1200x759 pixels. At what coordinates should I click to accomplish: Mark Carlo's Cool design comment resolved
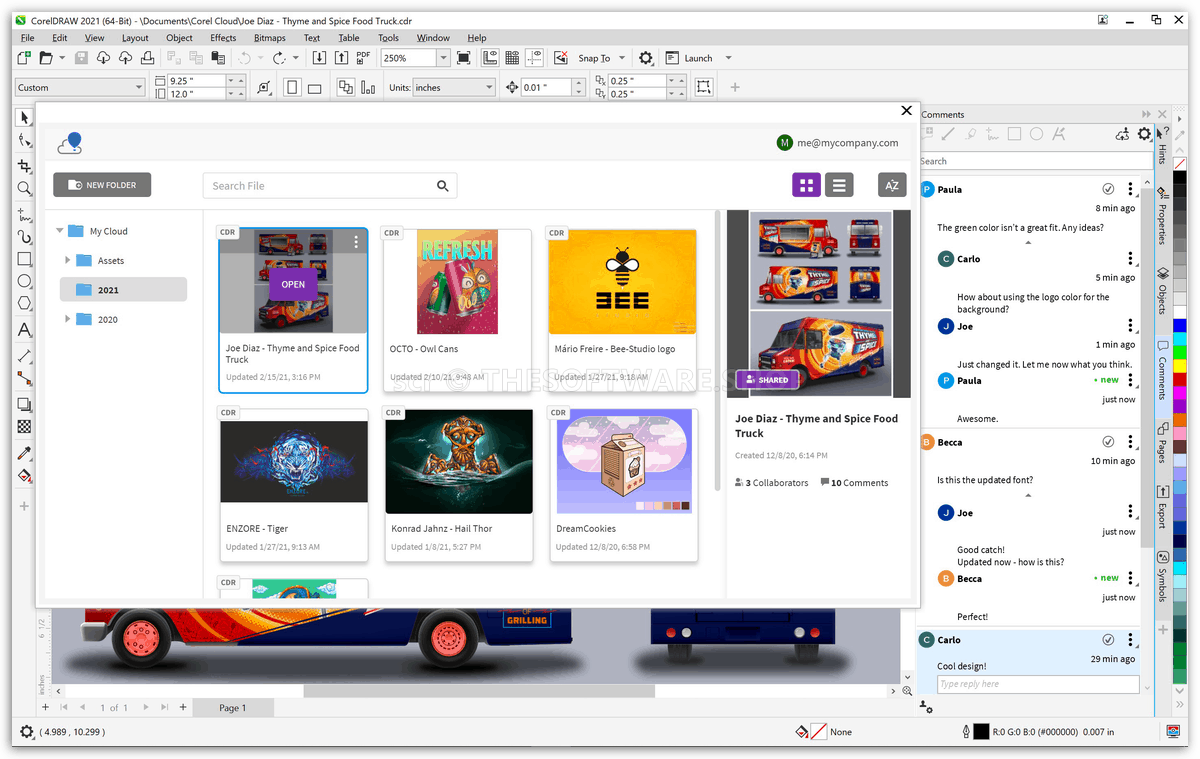1108,640
